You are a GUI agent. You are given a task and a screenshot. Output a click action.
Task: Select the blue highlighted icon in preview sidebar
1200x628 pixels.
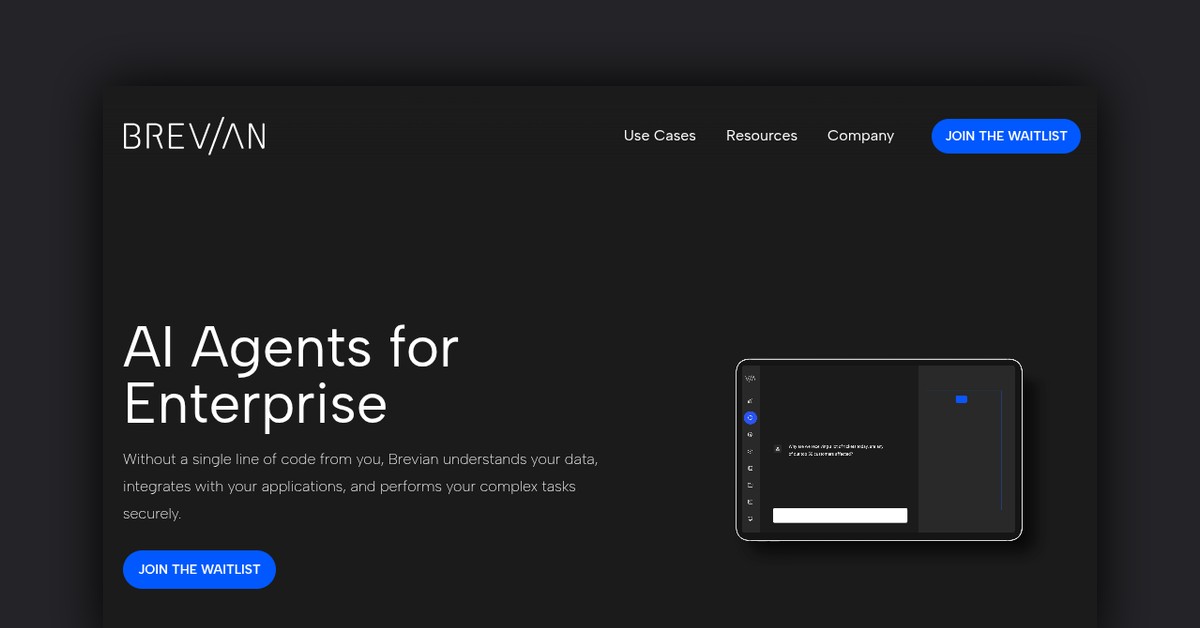tap(750, 418)
